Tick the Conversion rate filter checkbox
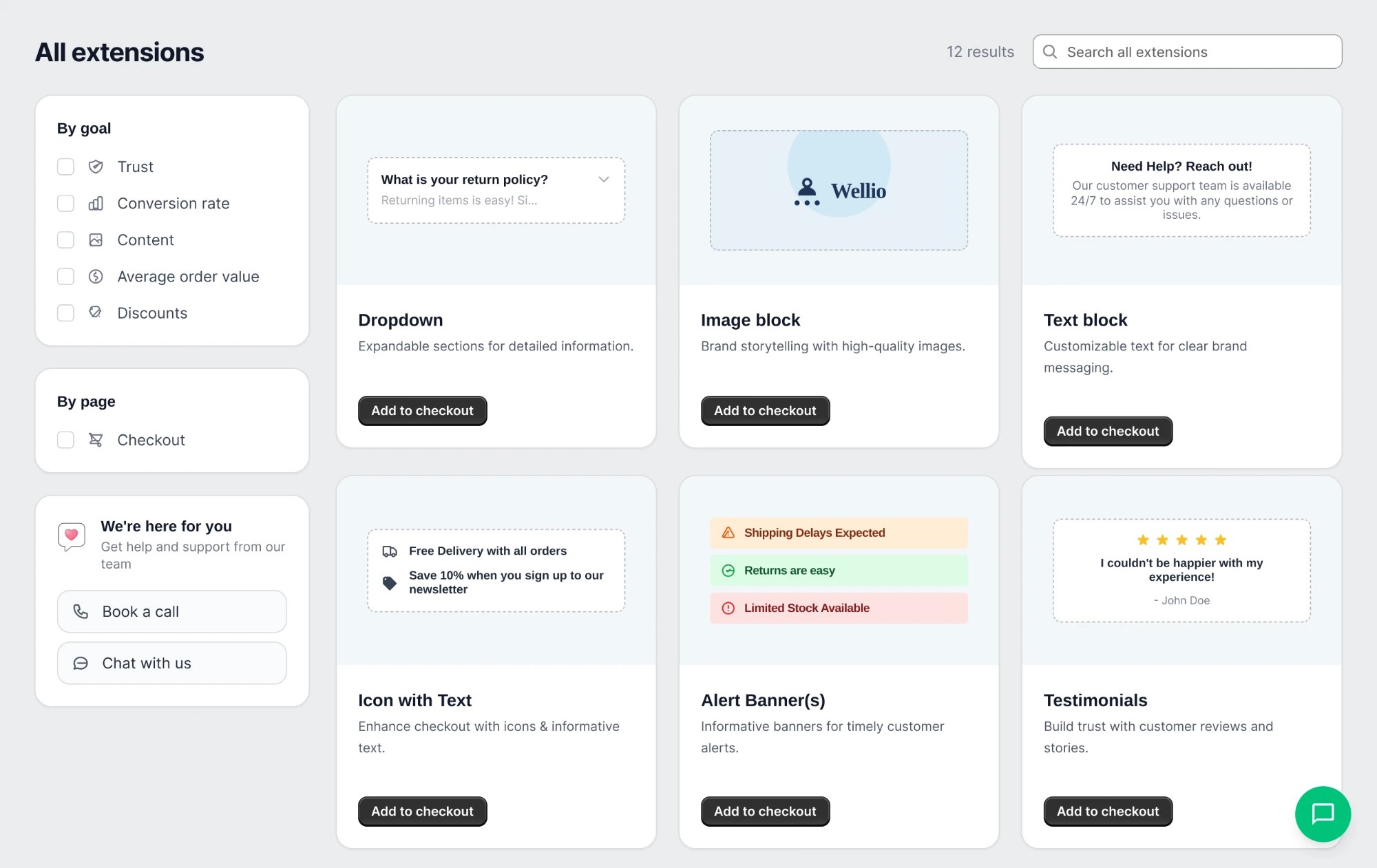Image resolution: width=1377 pixels, height=868 pixels. (x=65, y=203)
